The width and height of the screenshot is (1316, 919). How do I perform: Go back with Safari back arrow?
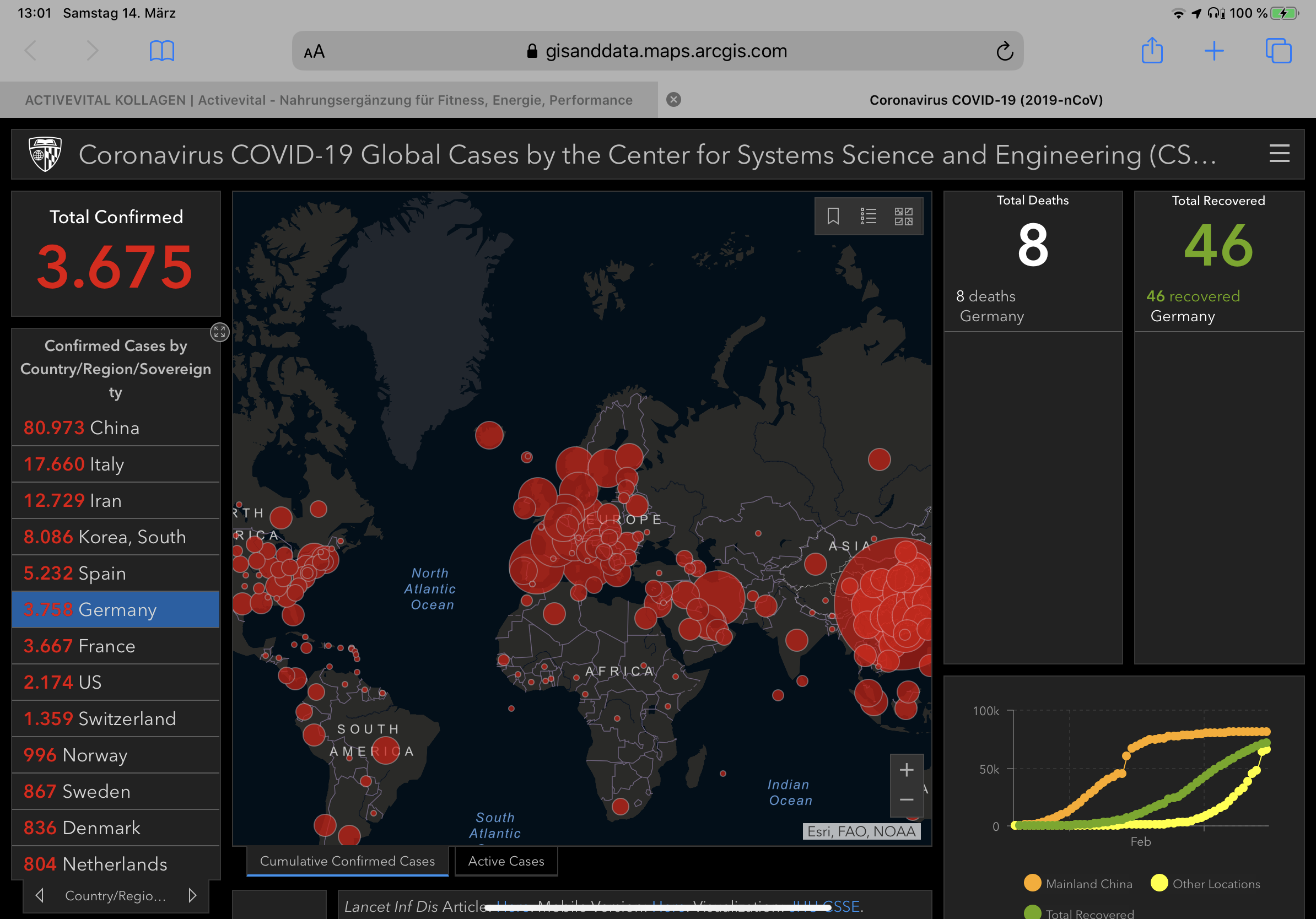tap(31, 51)
